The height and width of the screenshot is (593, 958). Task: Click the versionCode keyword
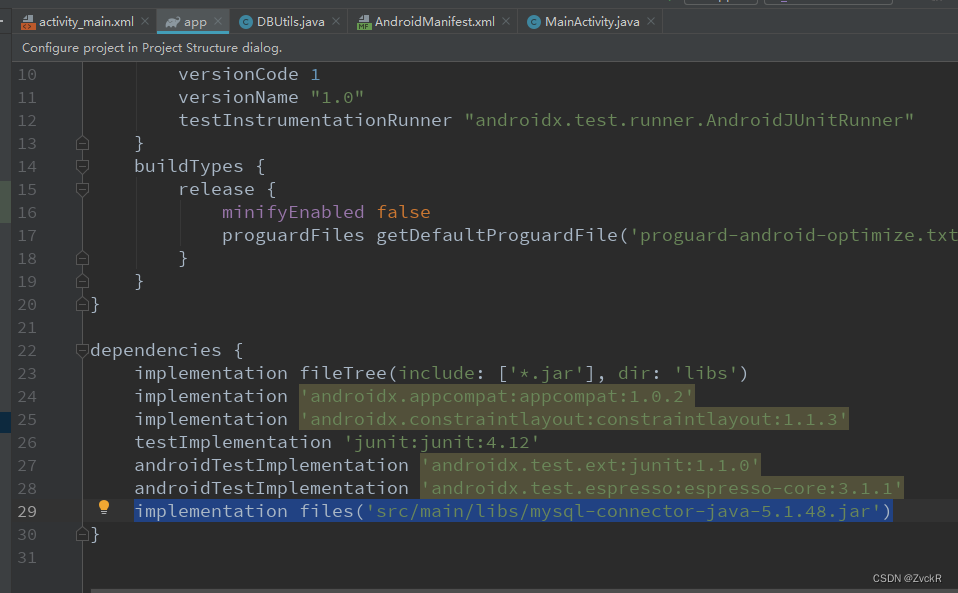coord(238,75)
